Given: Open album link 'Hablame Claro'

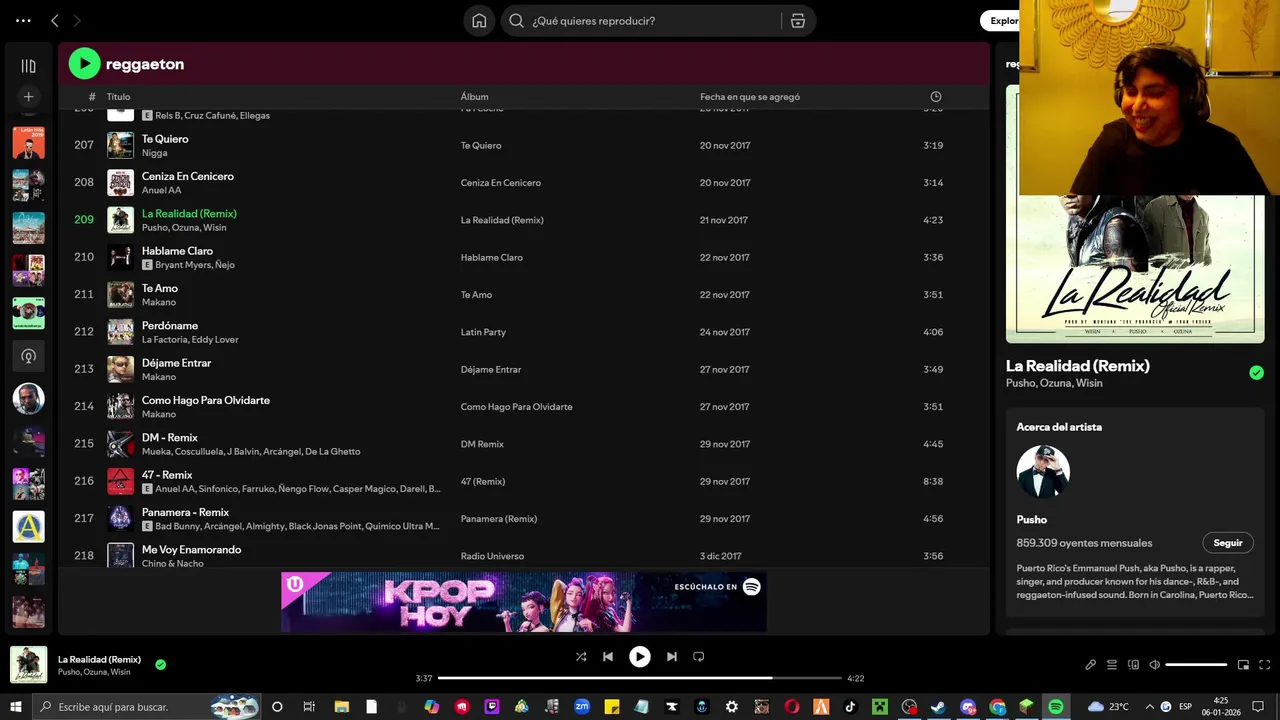Looking at the screenshot, I should point(492,257).
